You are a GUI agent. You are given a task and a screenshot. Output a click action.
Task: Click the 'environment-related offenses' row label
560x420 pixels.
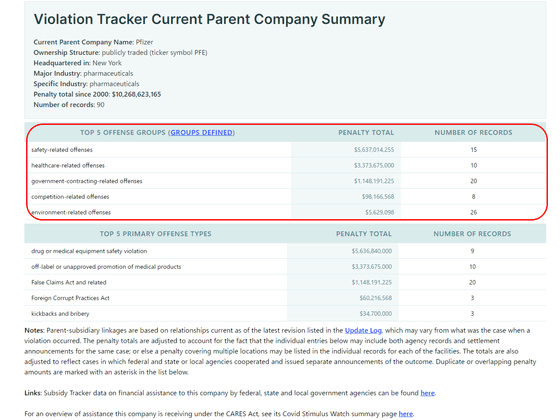coord(71,212)
